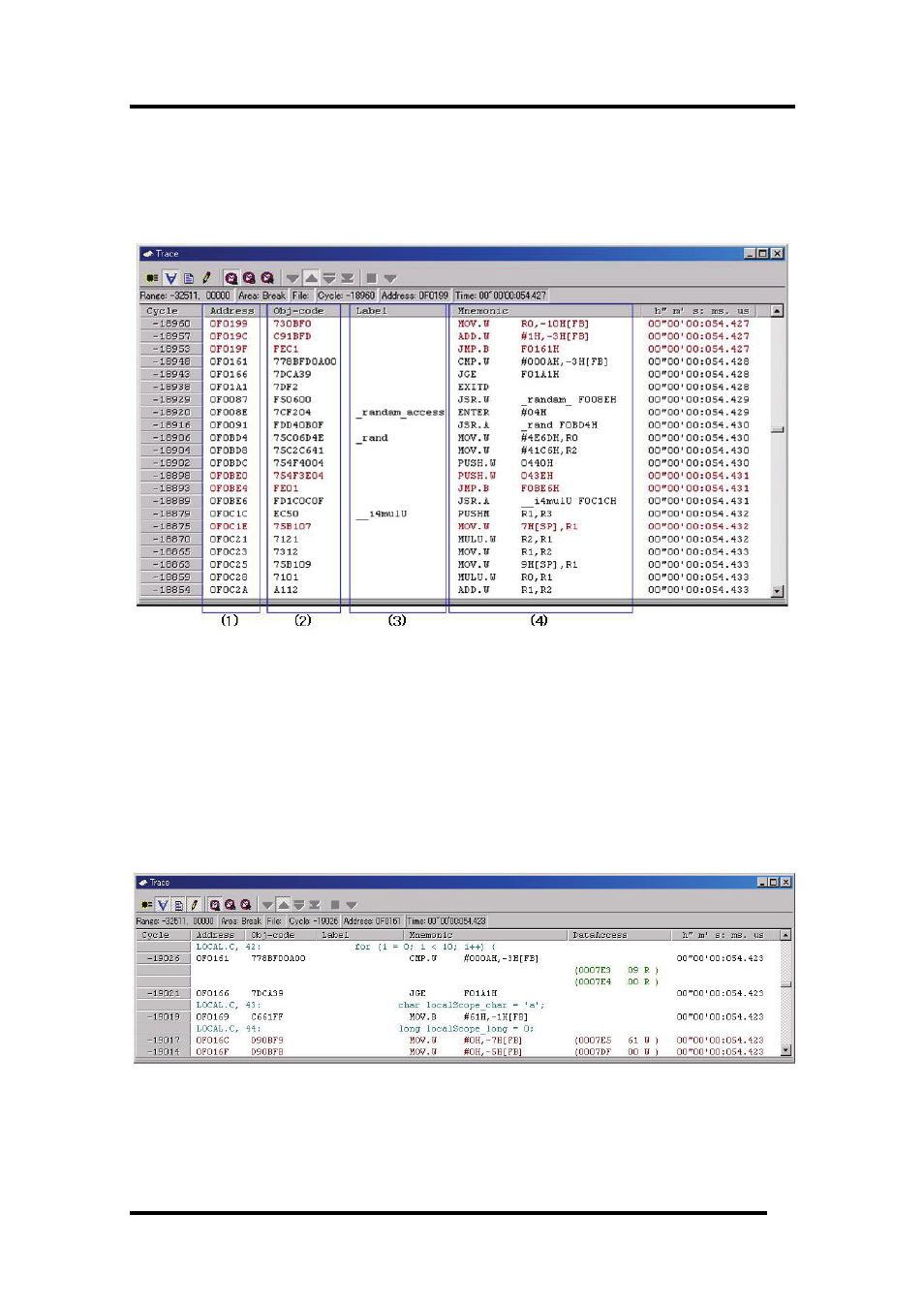
Task: Click data access entry (0007E3 09 R)
Action: coord(616,970)
